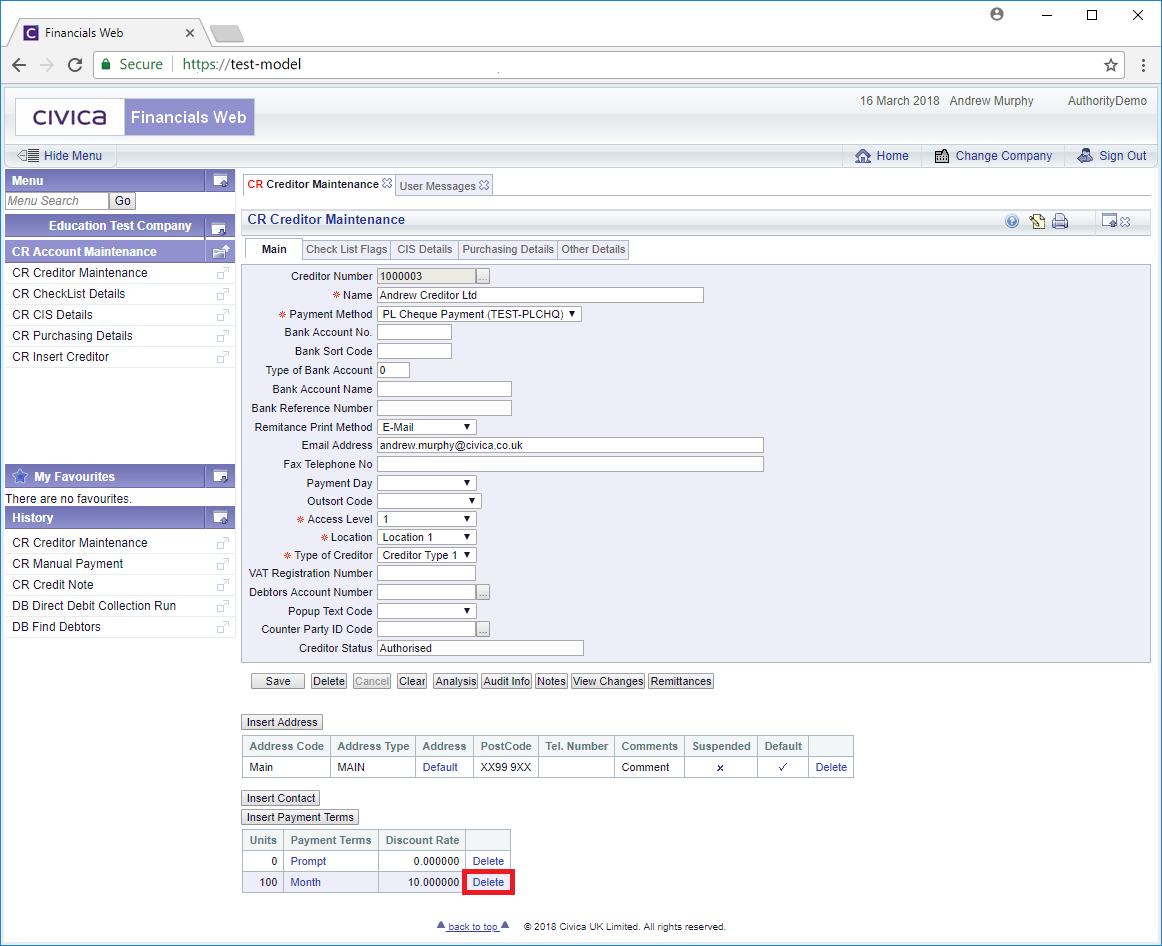This screenshot has height=946, width=1162.
Task: Reload the page in the browser
Action: click(x=75, y=64)
